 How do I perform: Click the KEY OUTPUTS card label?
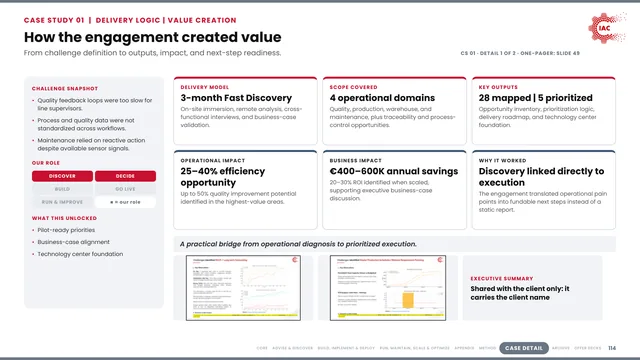tap(498, 87)
